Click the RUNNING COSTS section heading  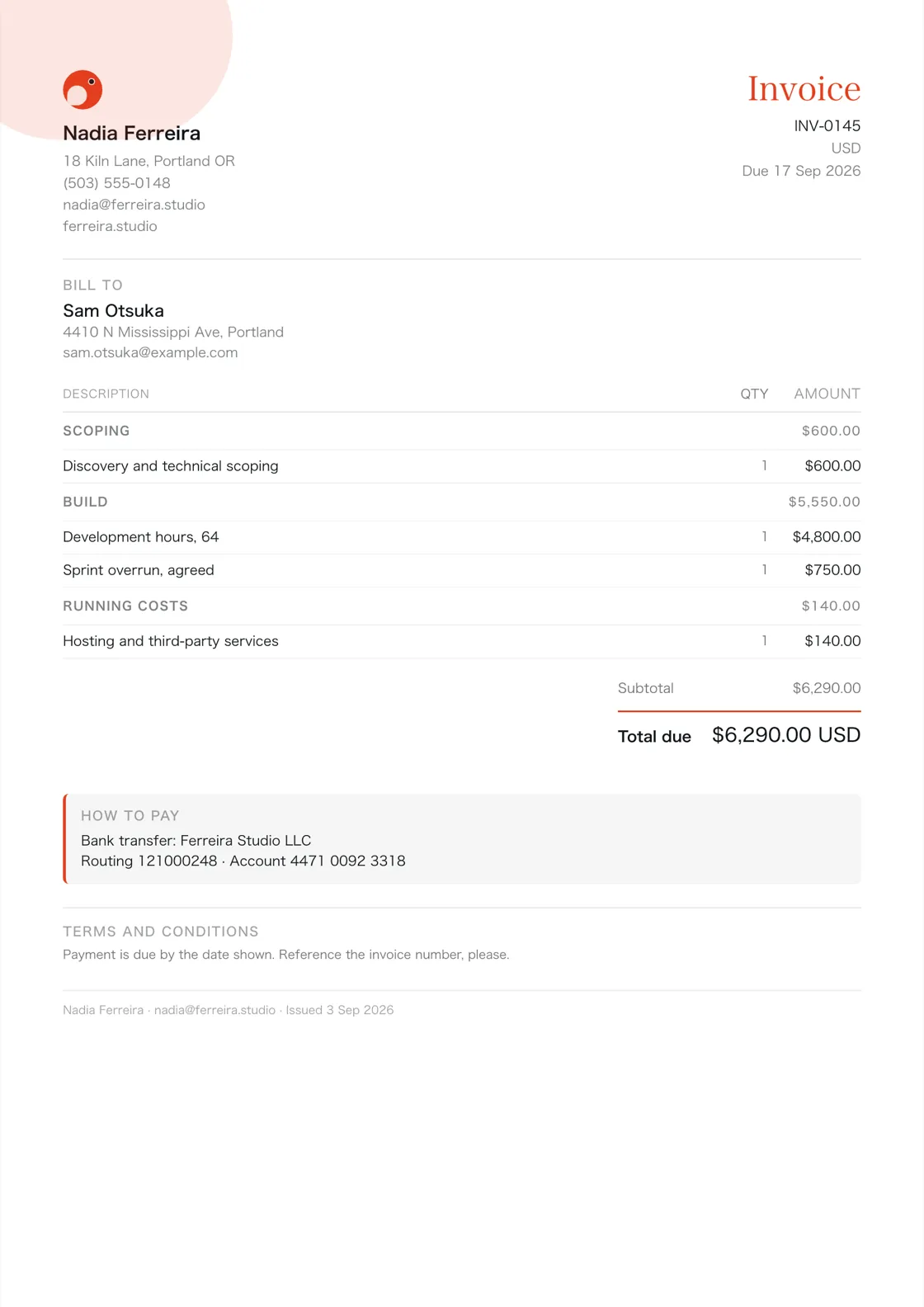125,606
